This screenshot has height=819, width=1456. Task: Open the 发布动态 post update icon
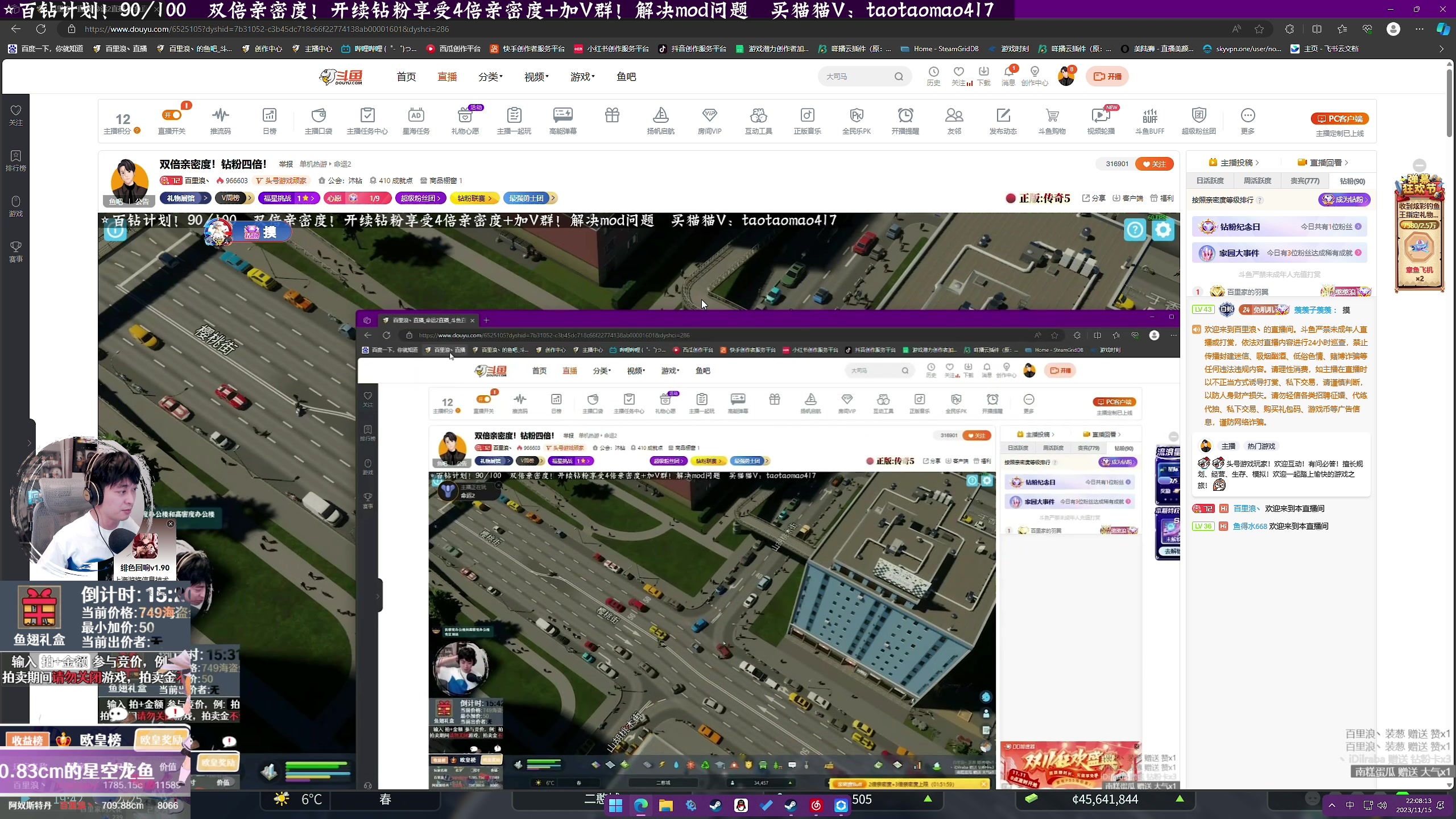coord(1003,121)
